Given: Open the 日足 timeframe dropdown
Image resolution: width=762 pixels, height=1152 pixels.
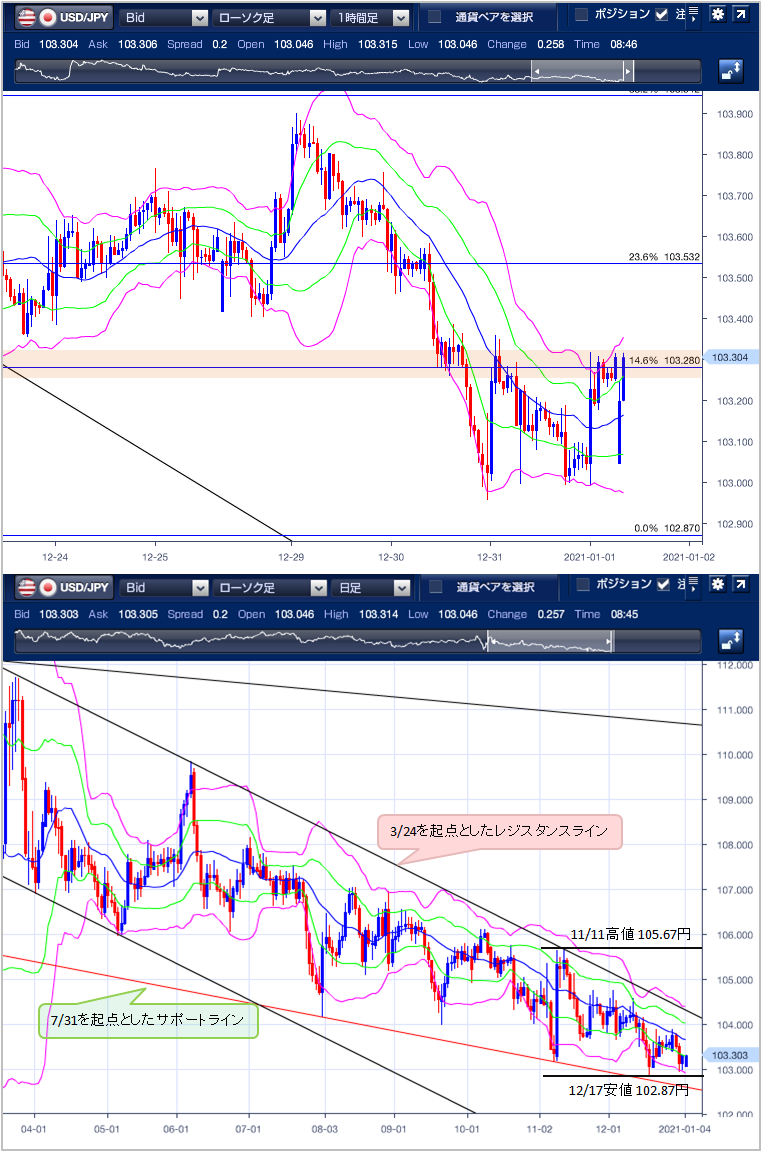Looking at the screenshot, I should pos(372,587).
